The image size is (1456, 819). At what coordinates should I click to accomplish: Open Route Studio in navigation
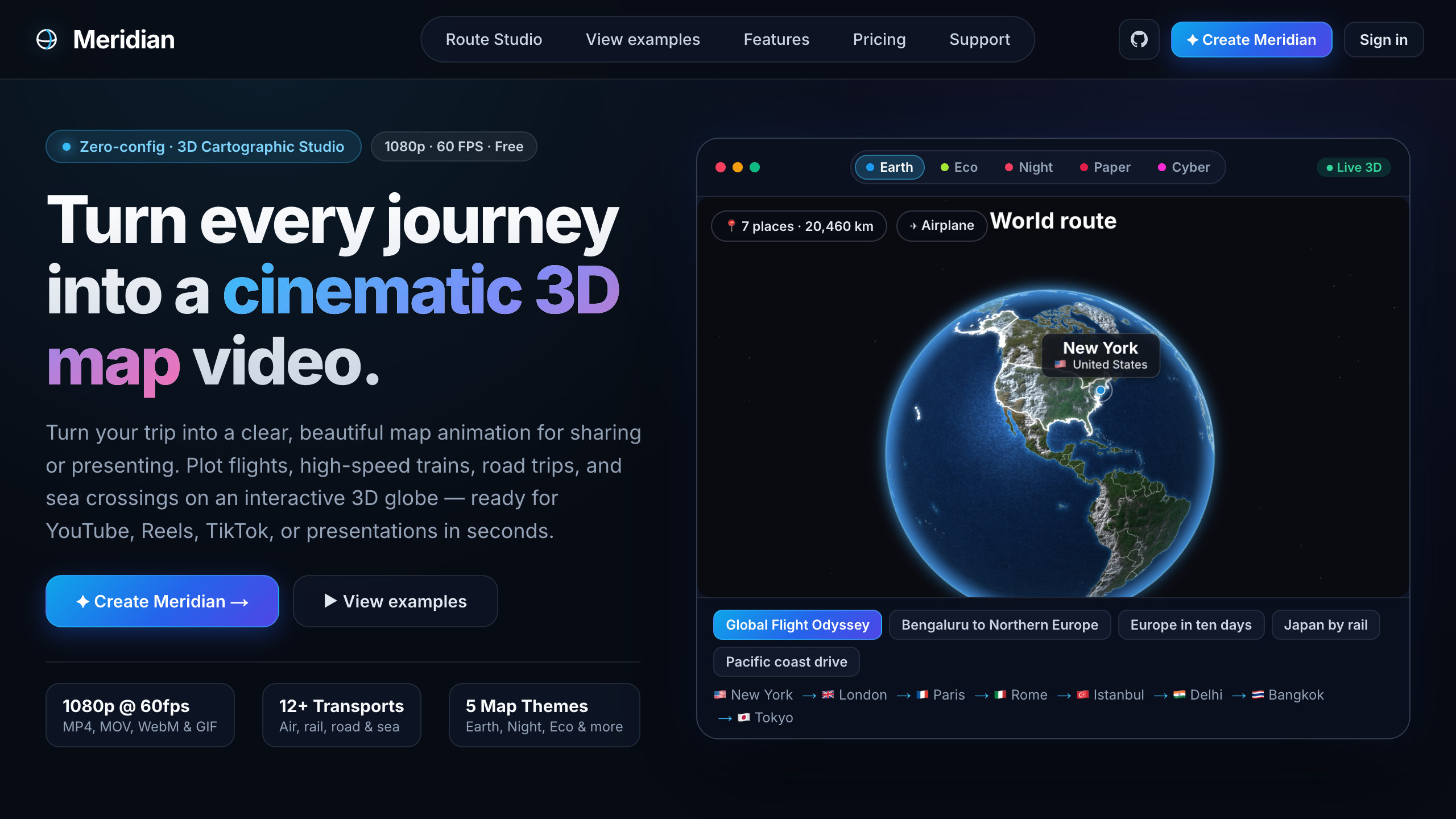[494, 39]
